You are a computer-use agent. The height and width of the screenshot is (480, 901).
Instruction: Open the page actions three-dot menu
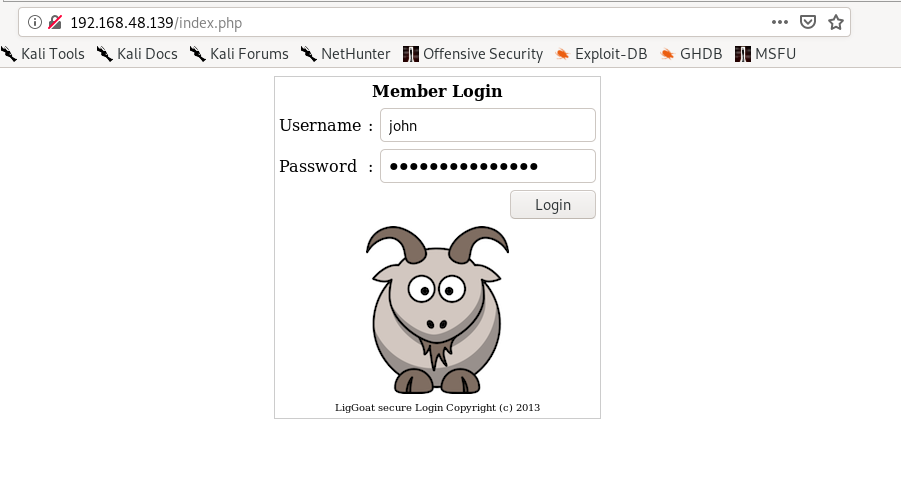[780, 22]
